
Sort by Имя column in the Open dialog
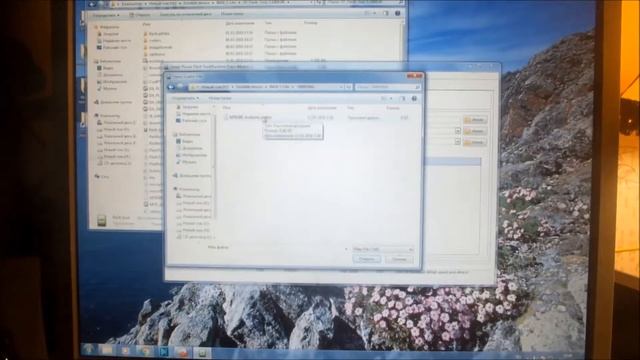(227, 108)
